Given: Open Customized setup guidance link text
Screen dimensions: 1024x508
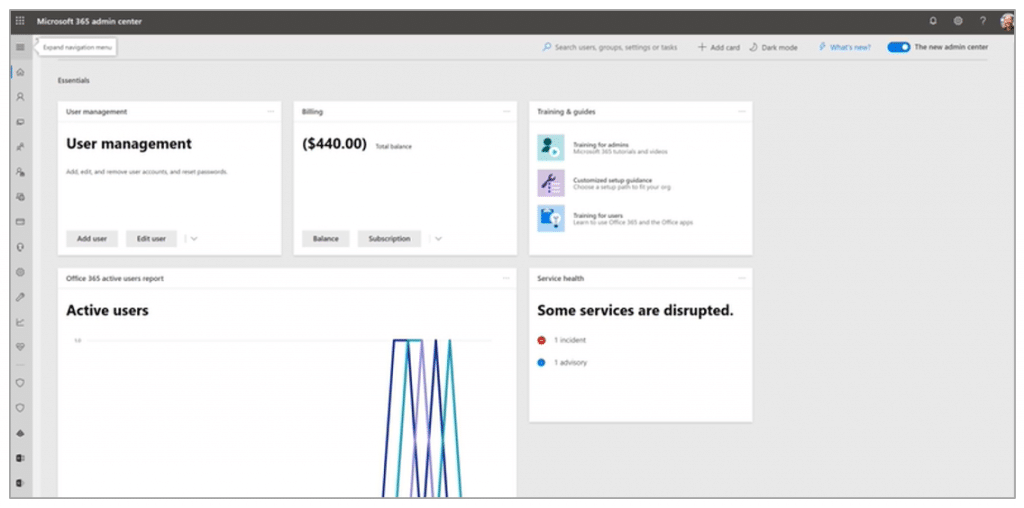Looking at the screenshot, I should [x=613, y=180].
